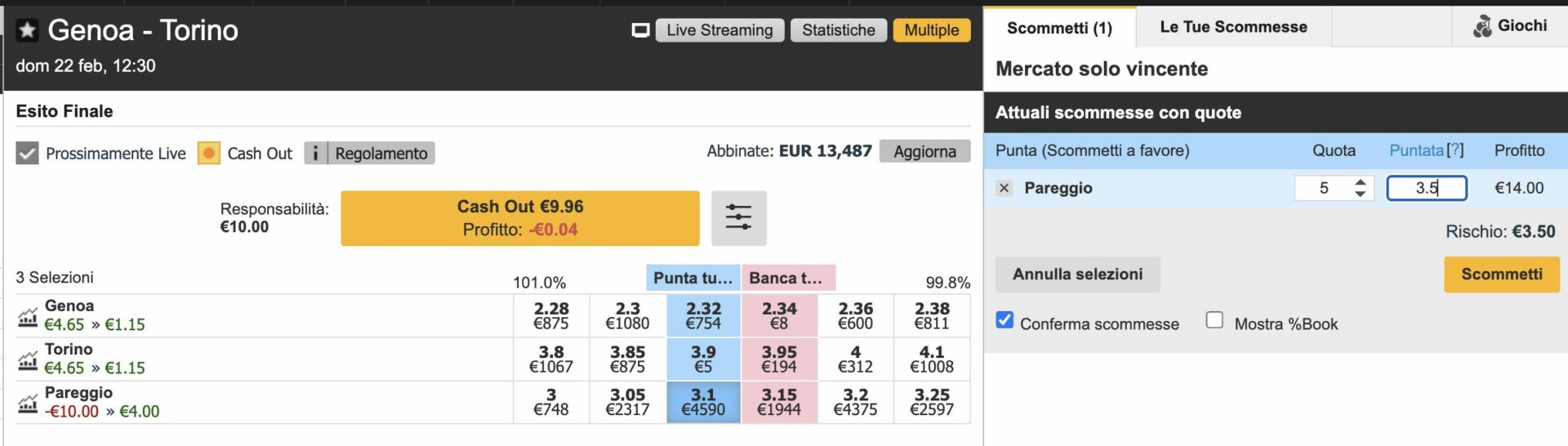This screenshot has height=446, width=1568.
Task: Open the Torino price chart icon
Action: [28, 359]
